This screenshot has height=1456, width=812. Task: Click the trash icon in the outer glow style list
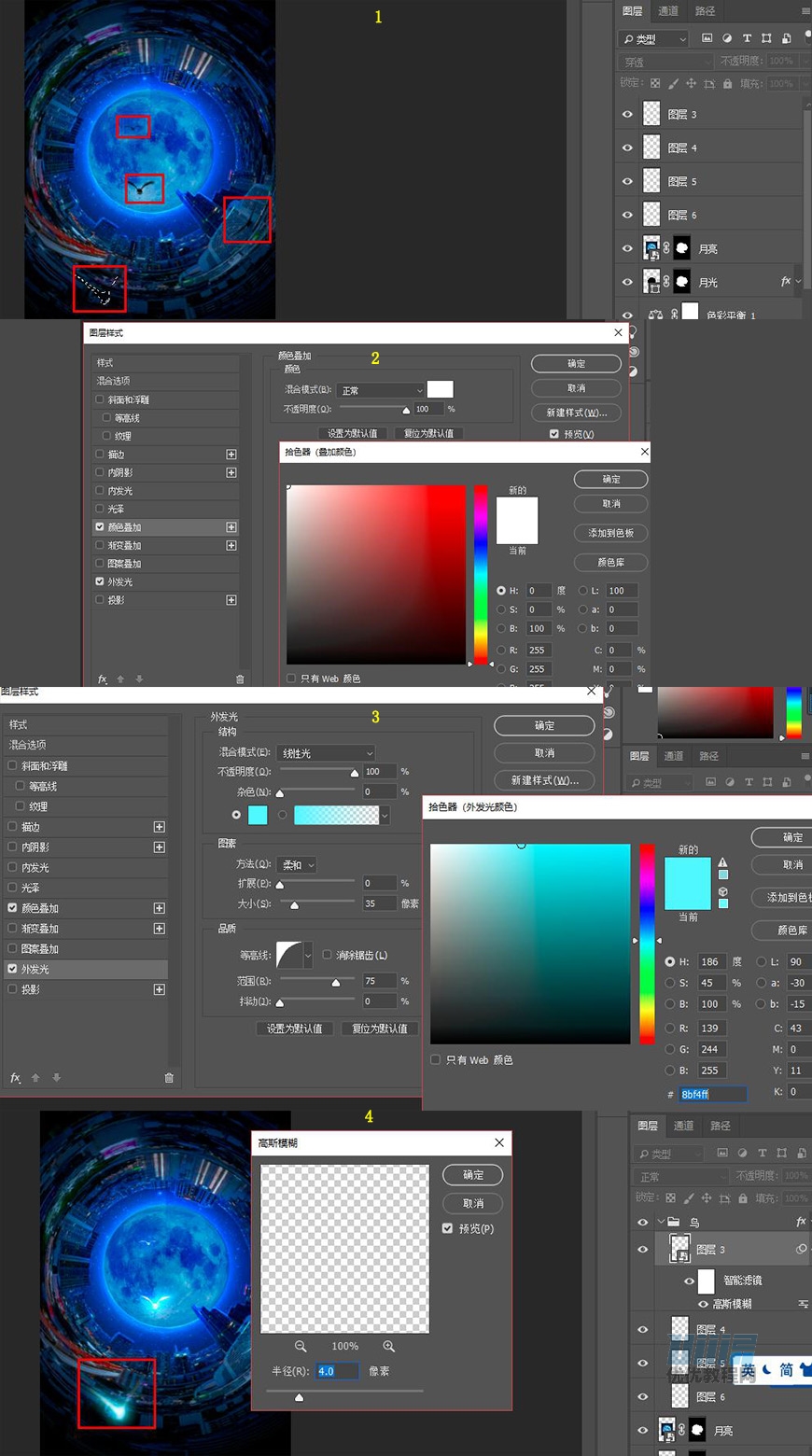click(169, 1078)
